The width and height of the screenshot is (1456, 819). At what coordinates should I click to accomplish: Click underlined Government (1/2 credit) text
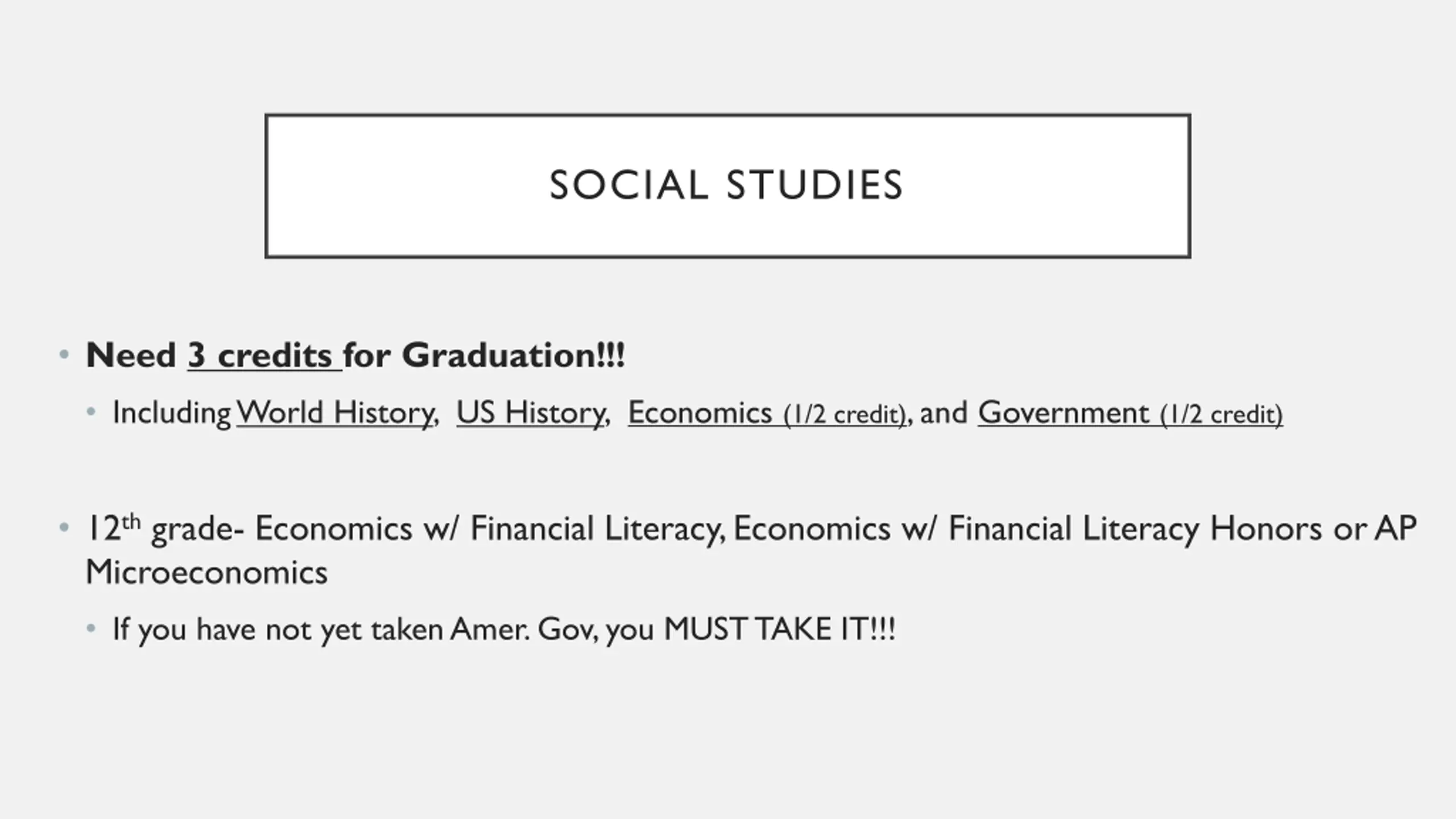1131,413
